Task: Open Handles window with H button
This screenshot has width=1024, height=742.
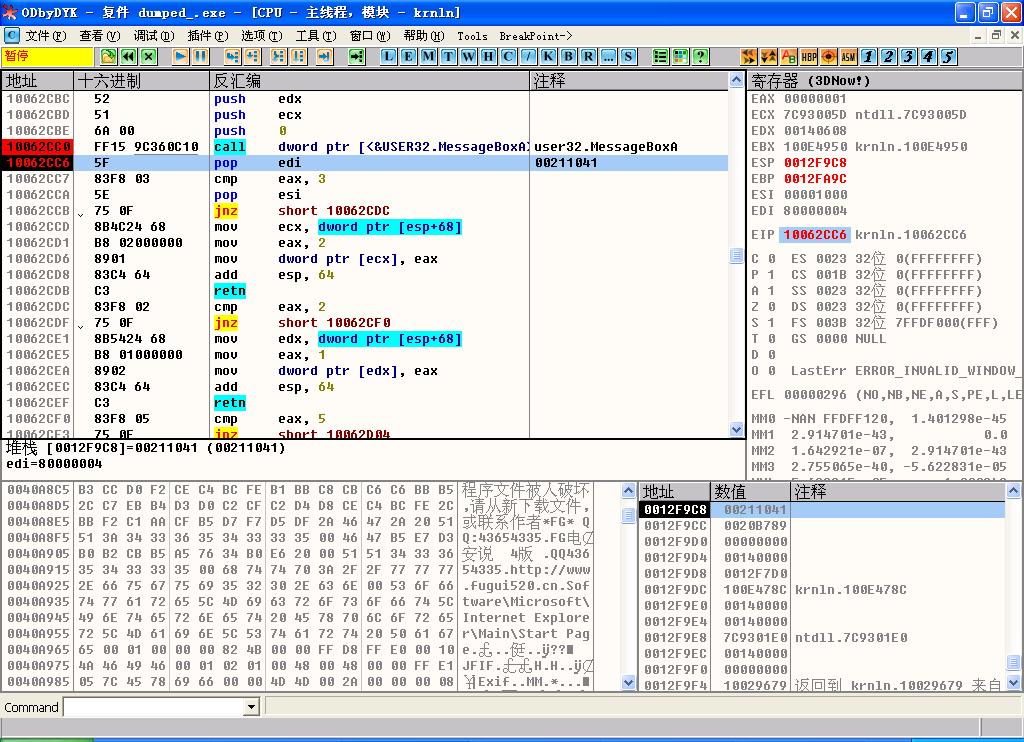Action: [488, 57]
